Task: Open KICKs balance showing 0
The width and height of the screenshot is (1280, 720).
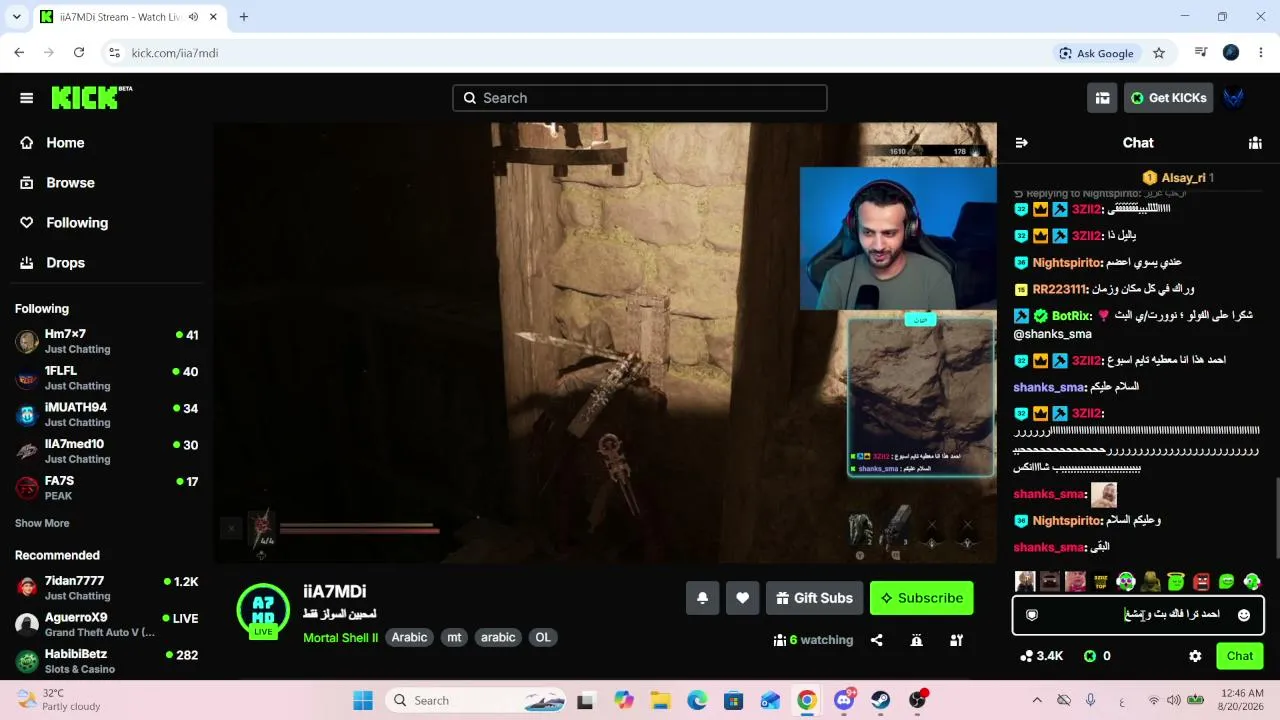Action: (x=1097, y=656)
